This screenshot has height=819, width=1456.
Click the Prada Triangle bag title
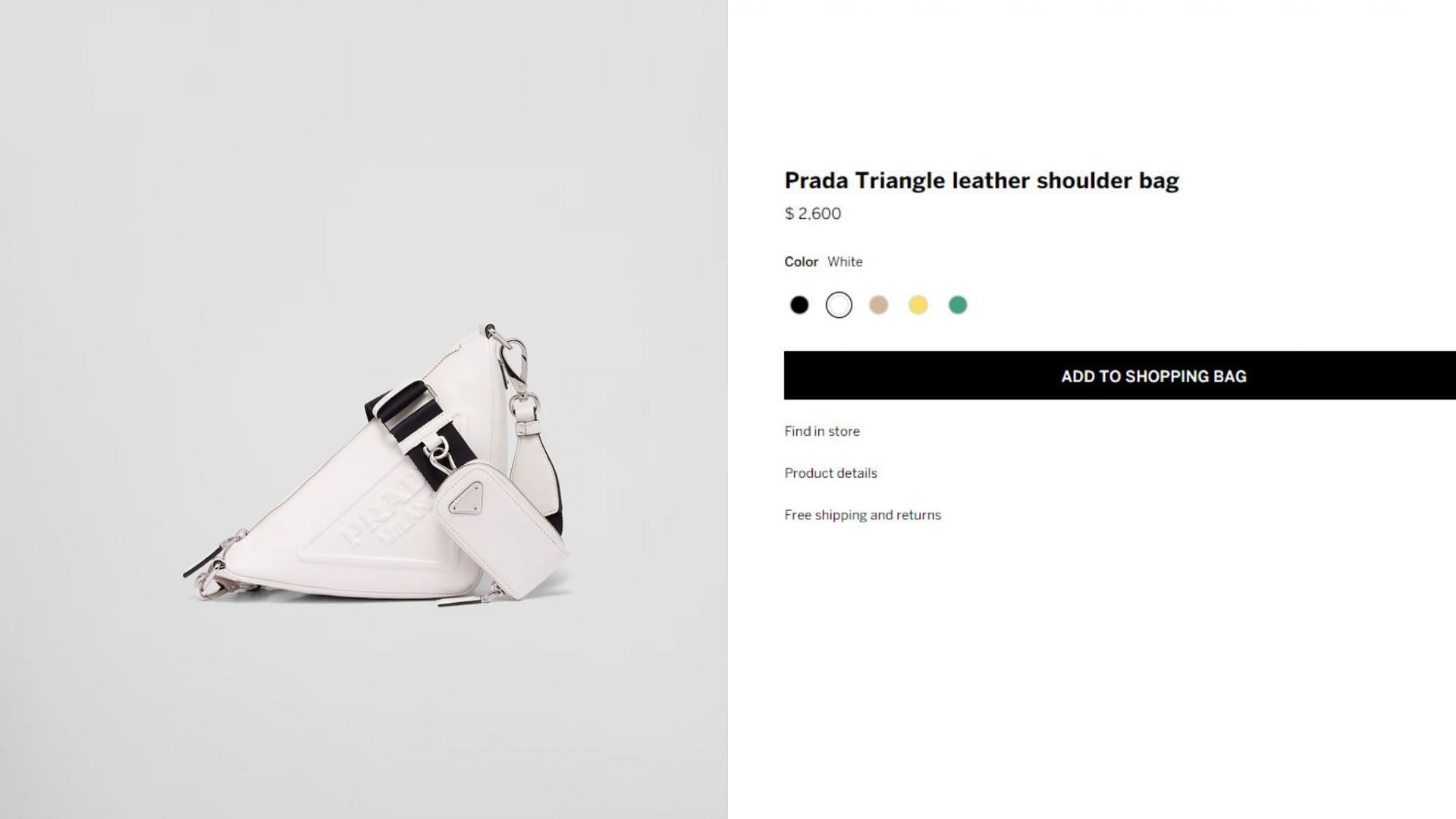pyautogui.click(x=981, y=180)
